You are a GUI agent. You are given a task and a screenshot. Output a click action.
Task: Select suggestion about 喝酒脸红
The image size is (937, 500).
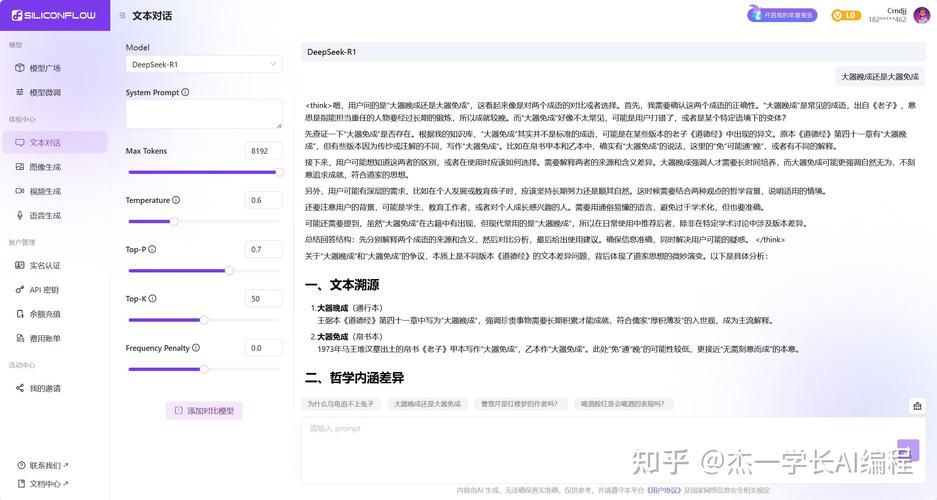pos(623,404)
